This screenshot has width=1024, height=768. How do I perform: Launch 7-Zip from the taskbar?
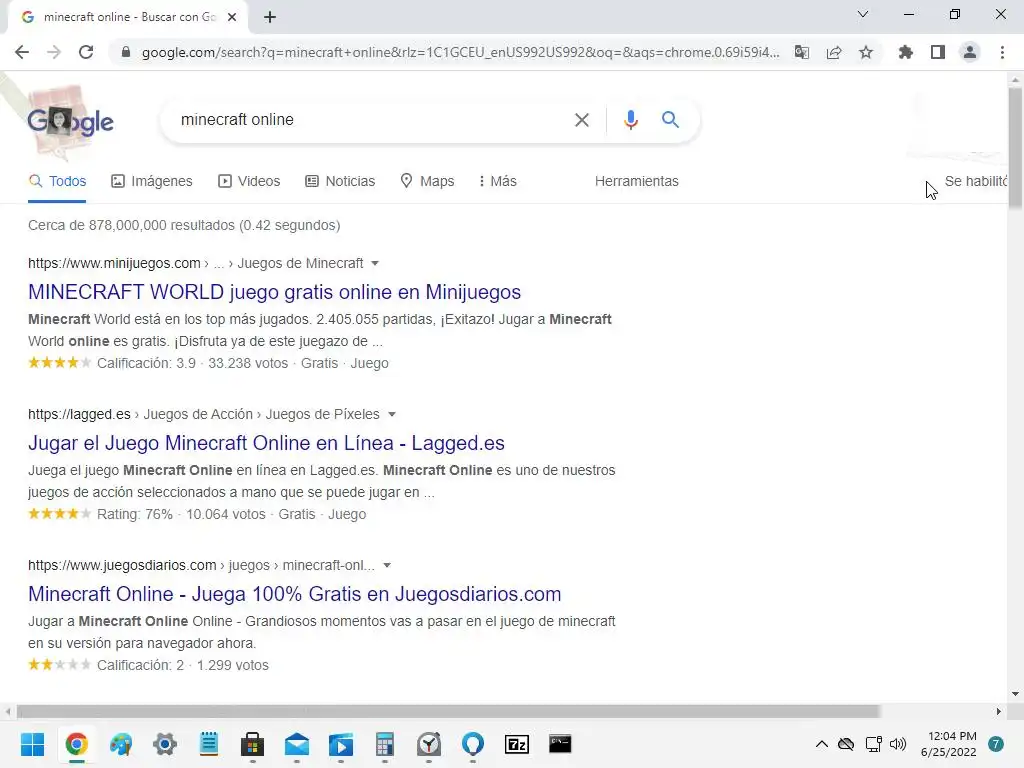tap(517, 744)
